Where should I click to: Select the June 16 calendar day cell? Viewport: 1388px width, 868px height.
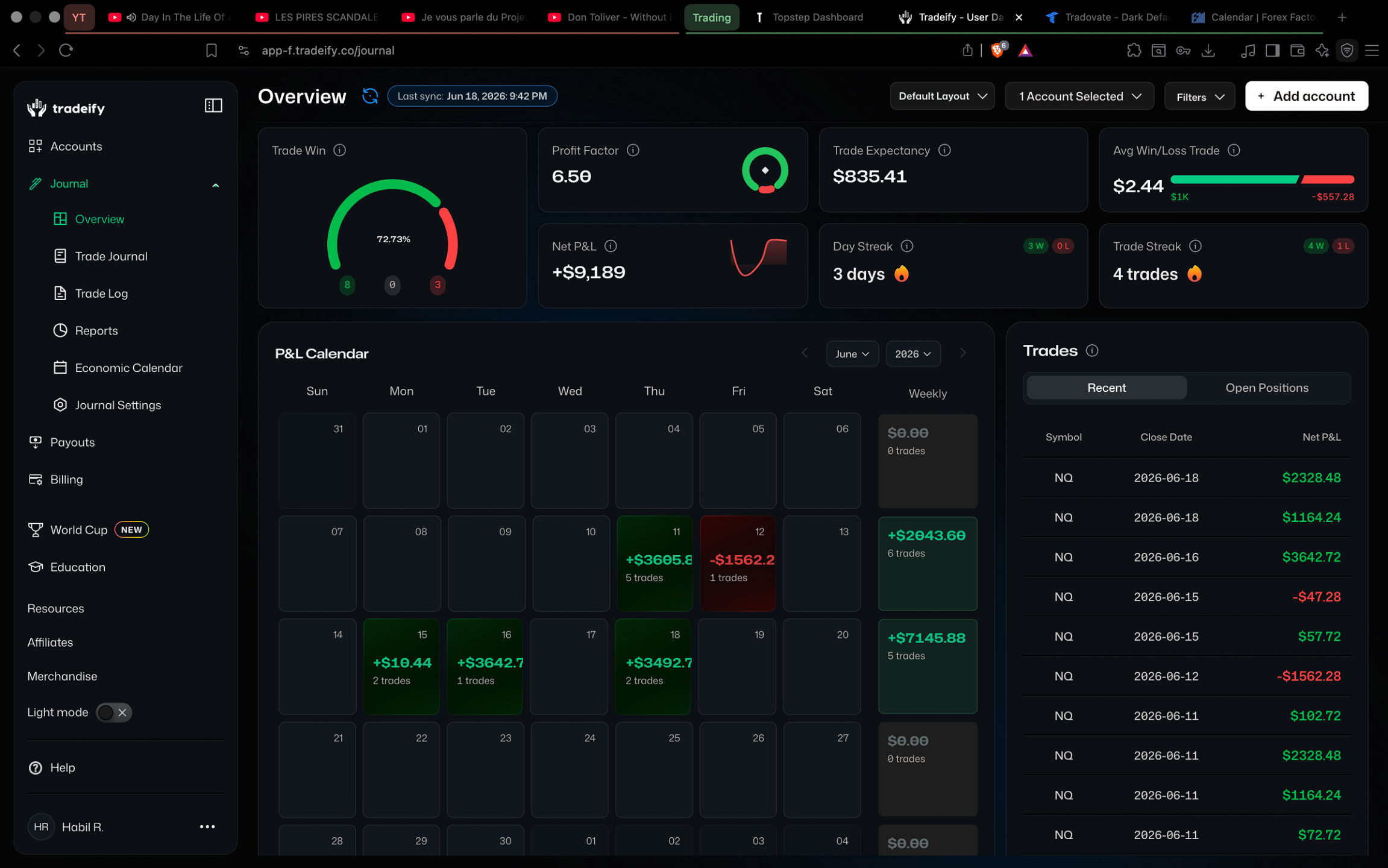(485, 667)
